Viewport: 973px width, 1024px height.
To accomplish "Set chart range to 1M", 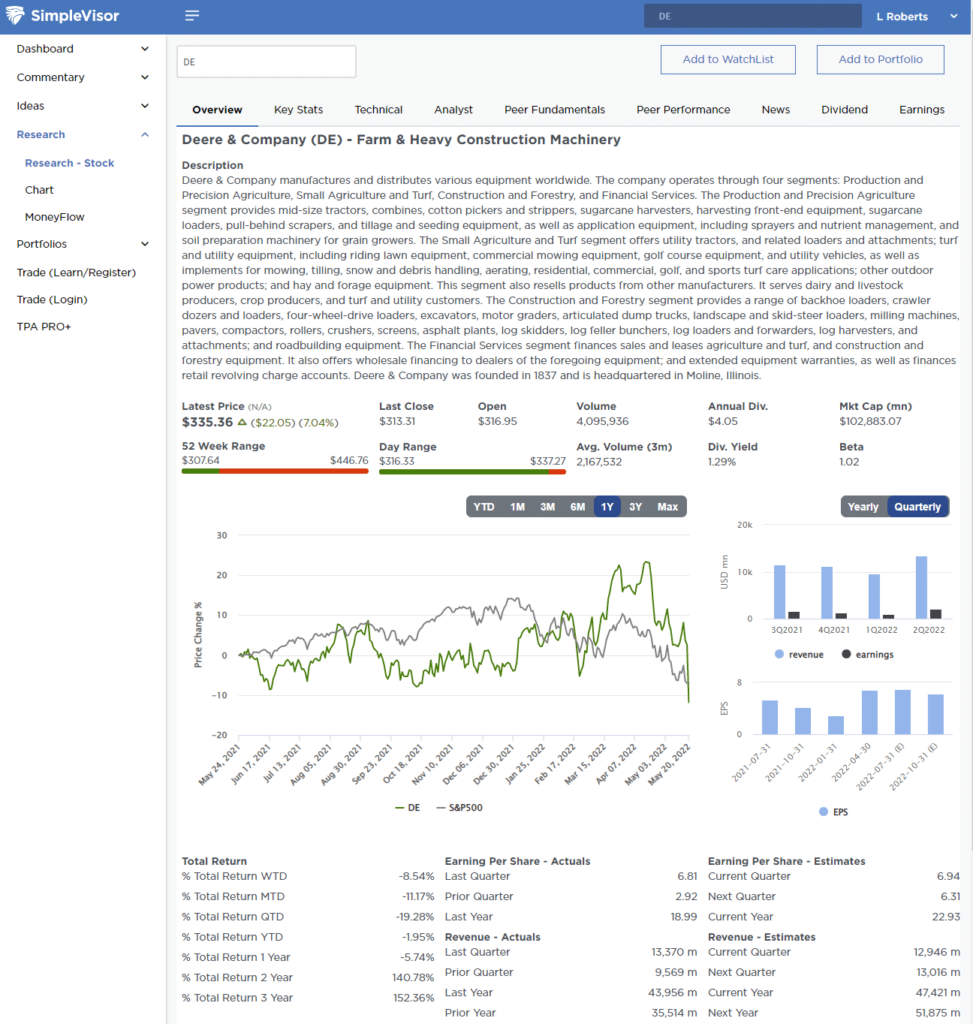I will (518, 507).
